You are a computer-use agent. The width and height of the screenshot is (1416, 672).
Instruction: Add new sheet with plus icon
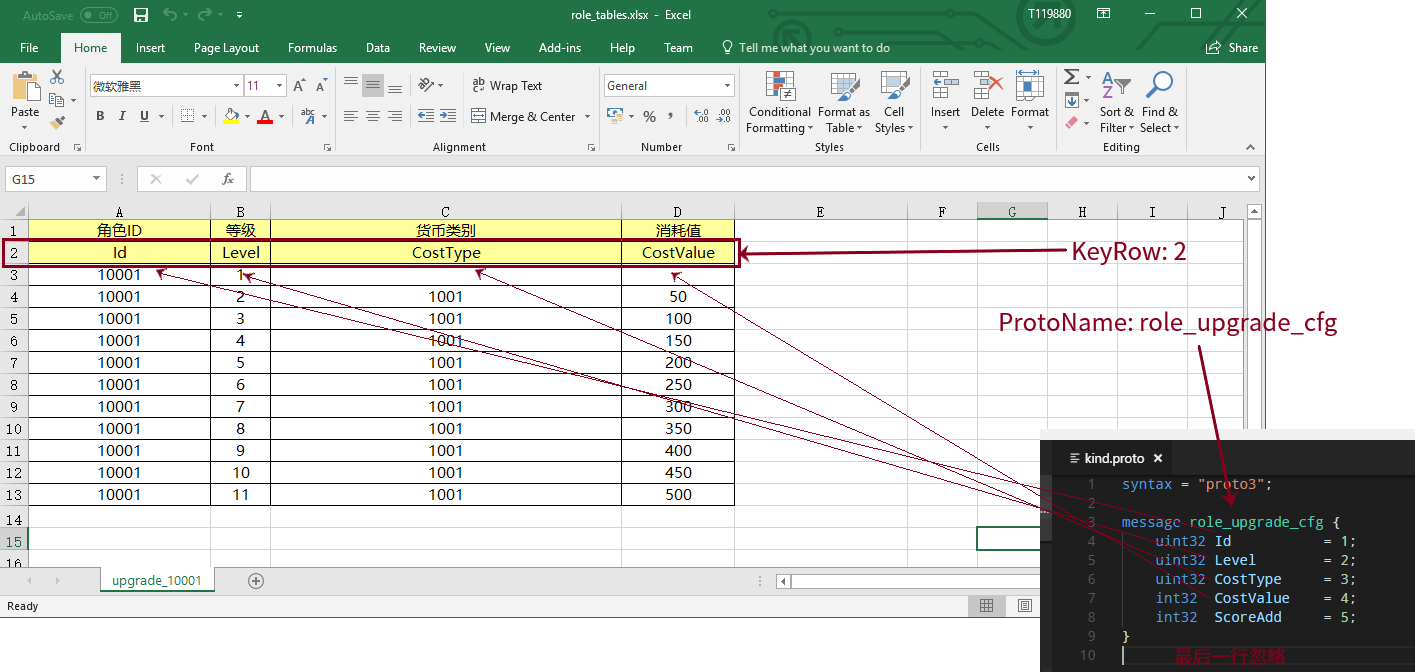coord(256,581)
